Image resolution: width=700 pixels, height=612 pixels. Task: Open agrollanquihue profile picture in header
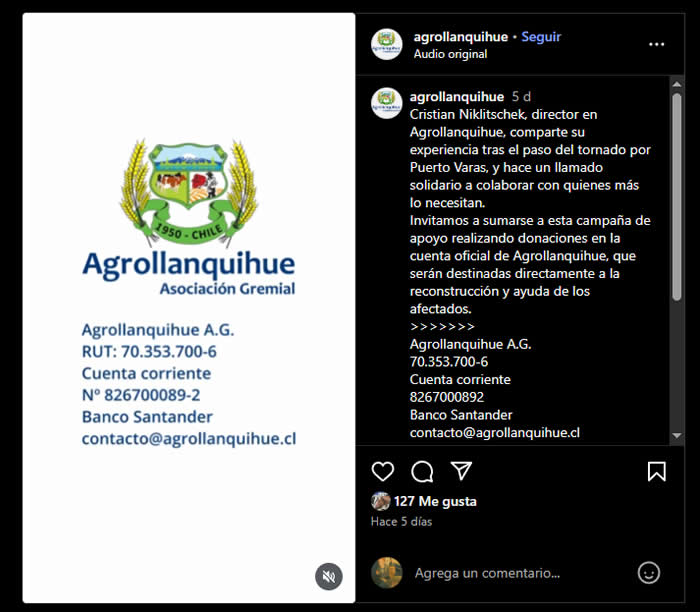pyautogui.click(x=387, y=44)
